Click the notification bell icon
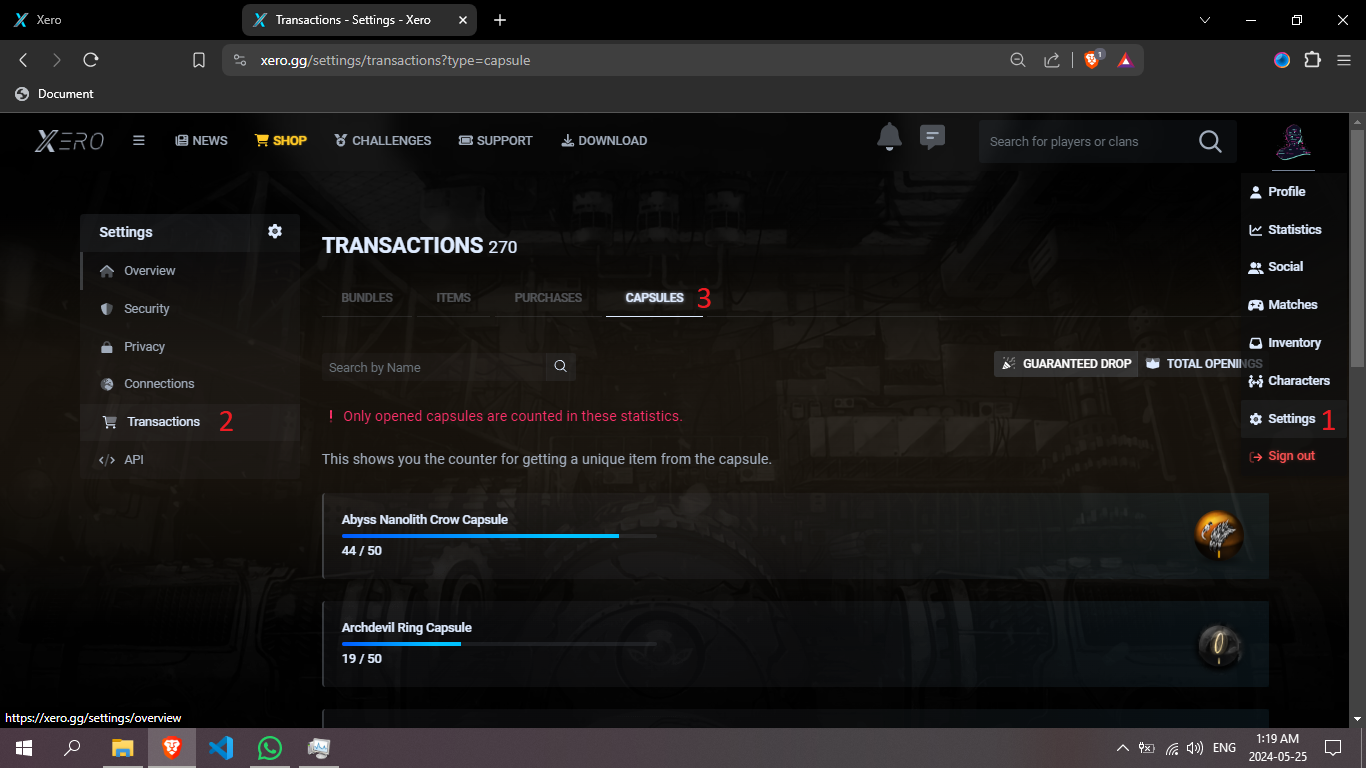Screen dimensions: 1366x768 tap(889, 137)
